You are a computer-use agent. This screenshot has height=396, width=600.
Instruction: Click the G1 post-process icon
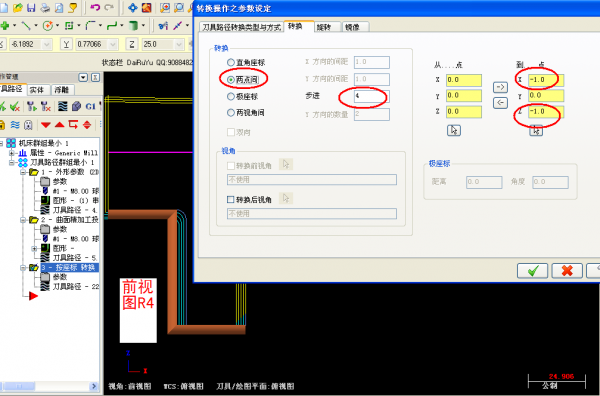tap(90, 106)
